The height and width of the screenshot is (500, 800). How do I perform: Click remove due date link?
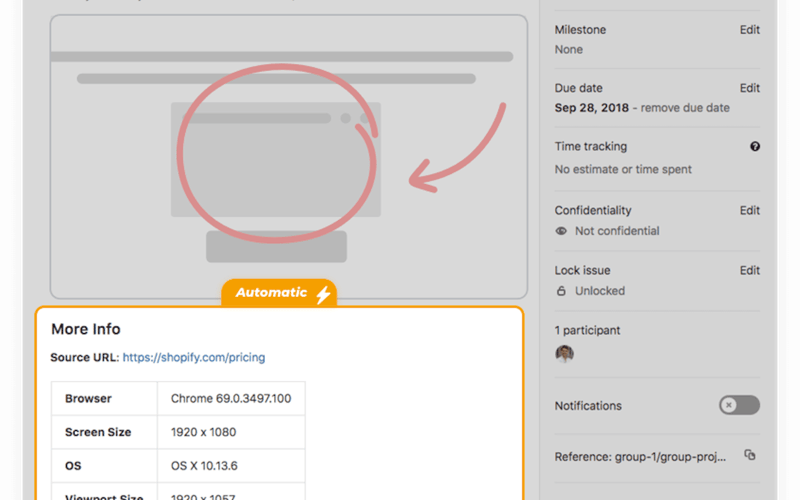685,108
